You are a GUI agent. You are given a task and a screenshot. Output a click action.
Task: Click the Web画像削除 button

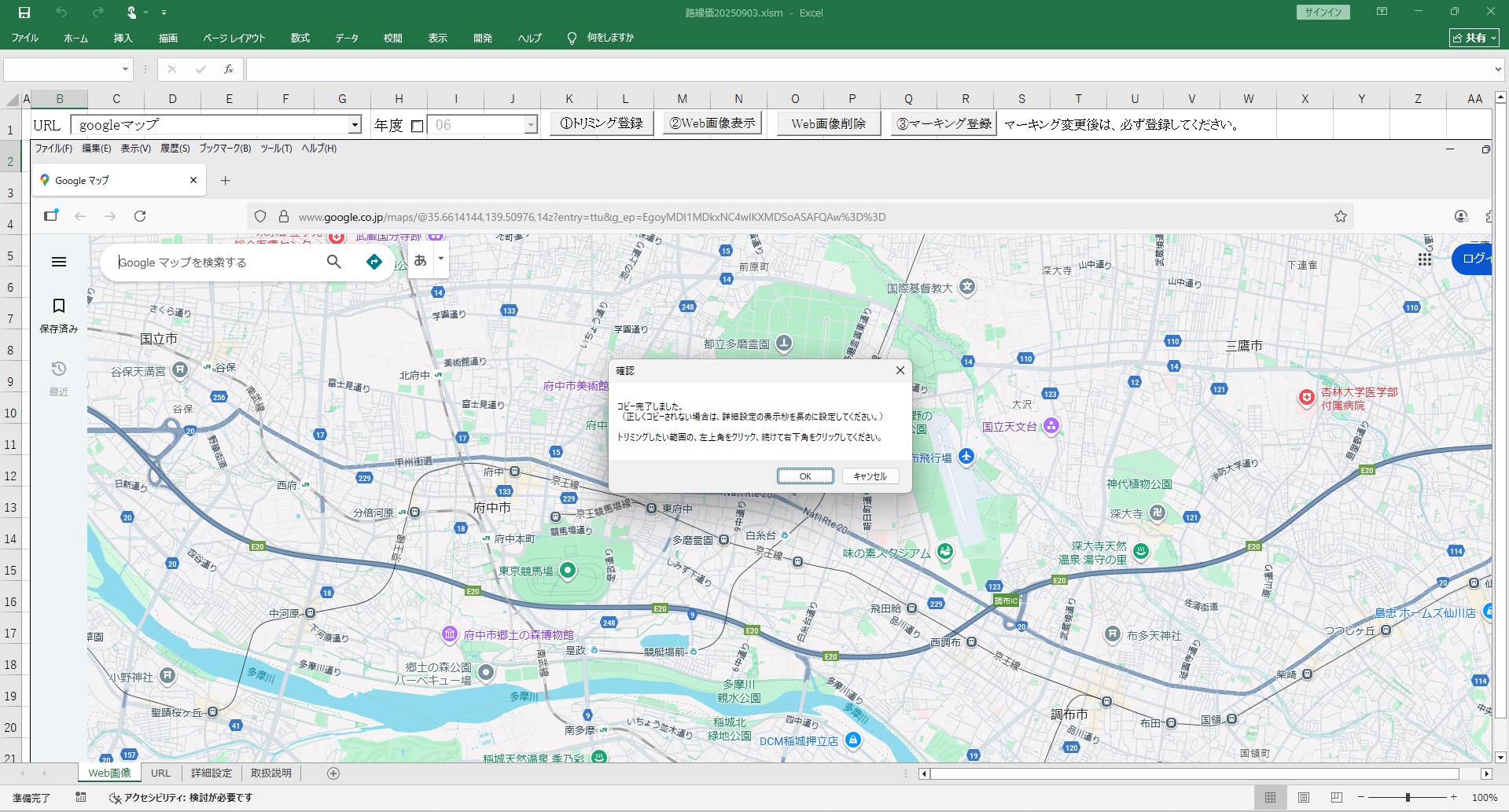829,123
